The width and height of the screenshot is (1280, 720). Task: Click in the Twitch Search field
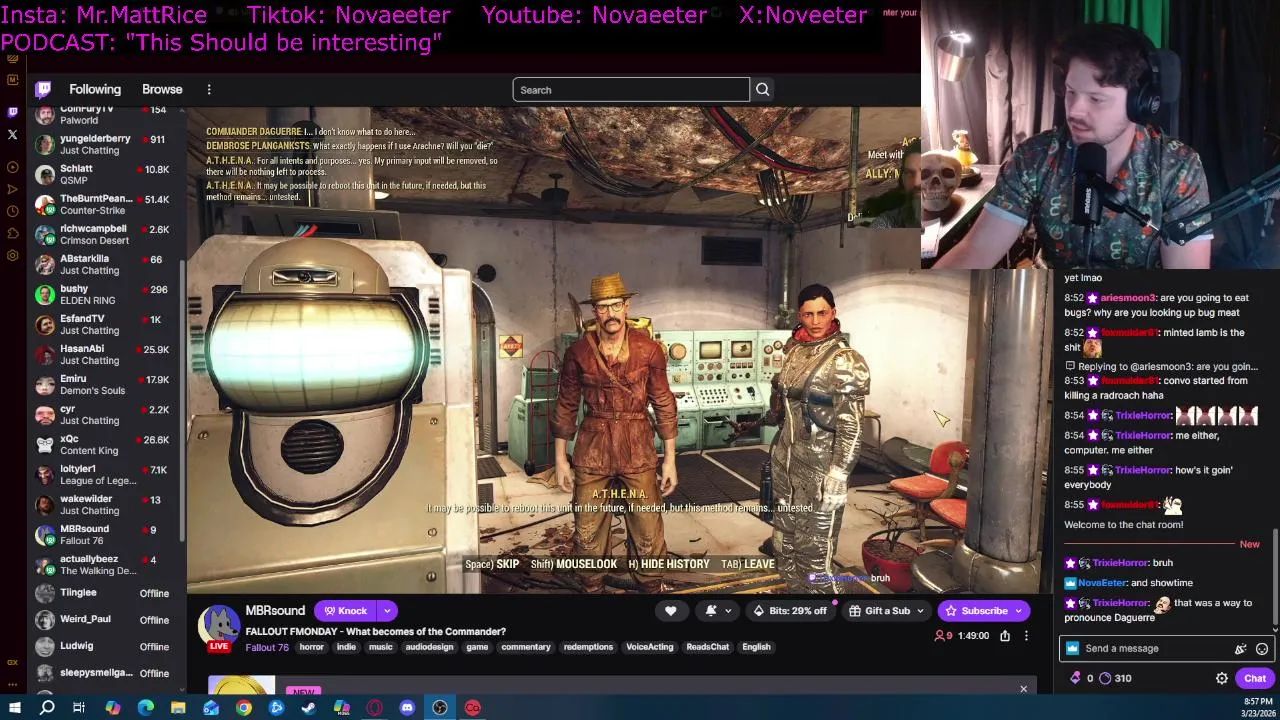coord(631,90)
